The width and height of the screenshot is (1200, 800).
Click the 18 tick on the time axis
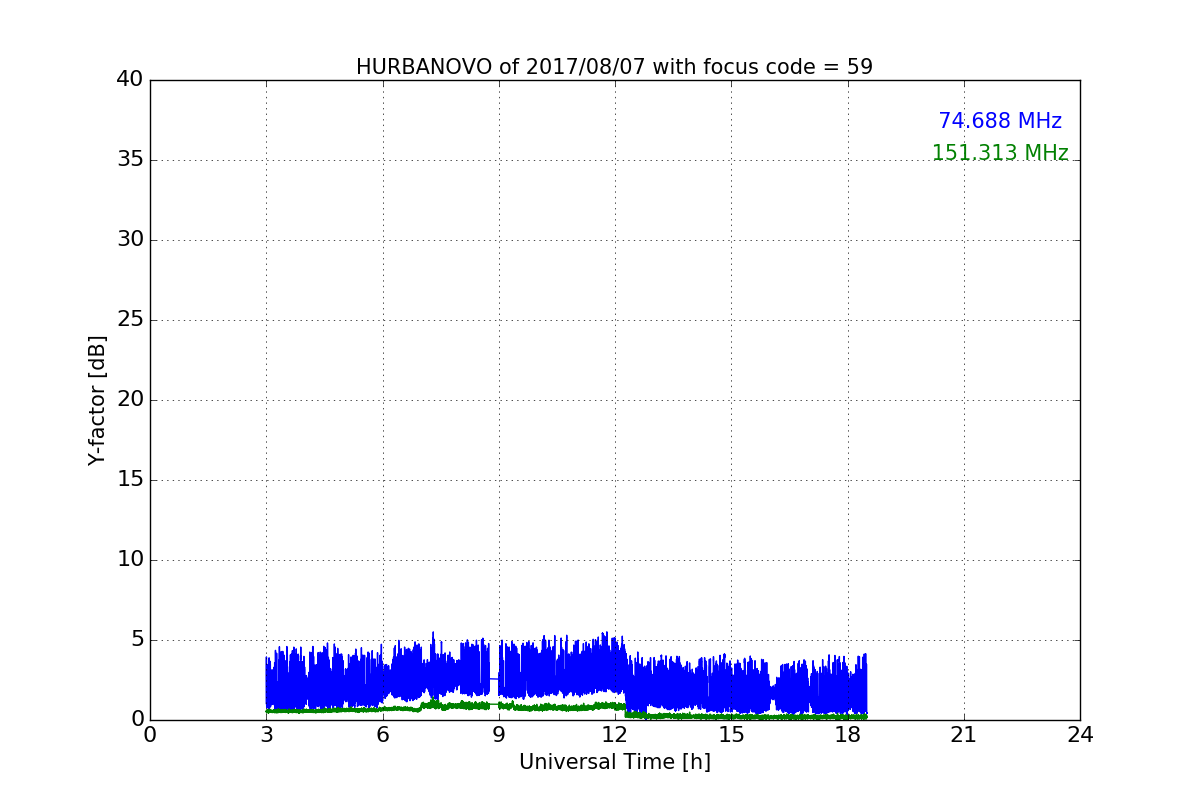[848, 735]
